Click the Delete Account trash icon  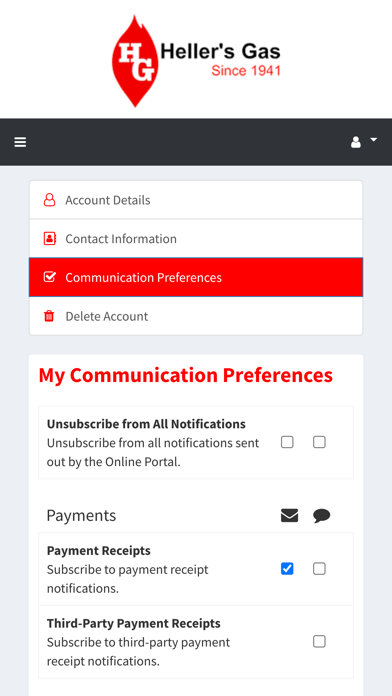(x=49, y=316)
